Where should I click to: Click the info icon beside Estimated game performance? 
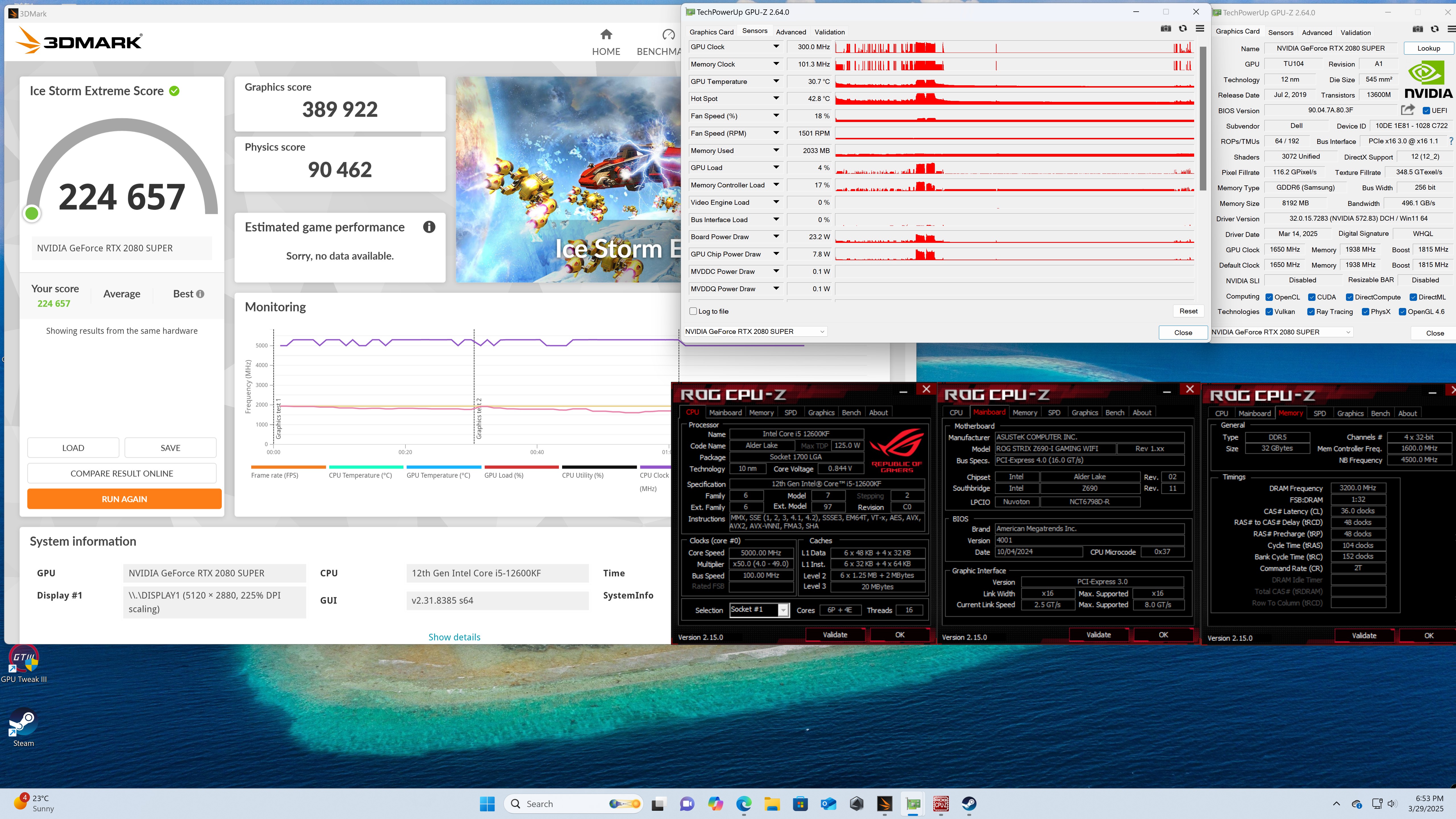(x=429, y=227)
